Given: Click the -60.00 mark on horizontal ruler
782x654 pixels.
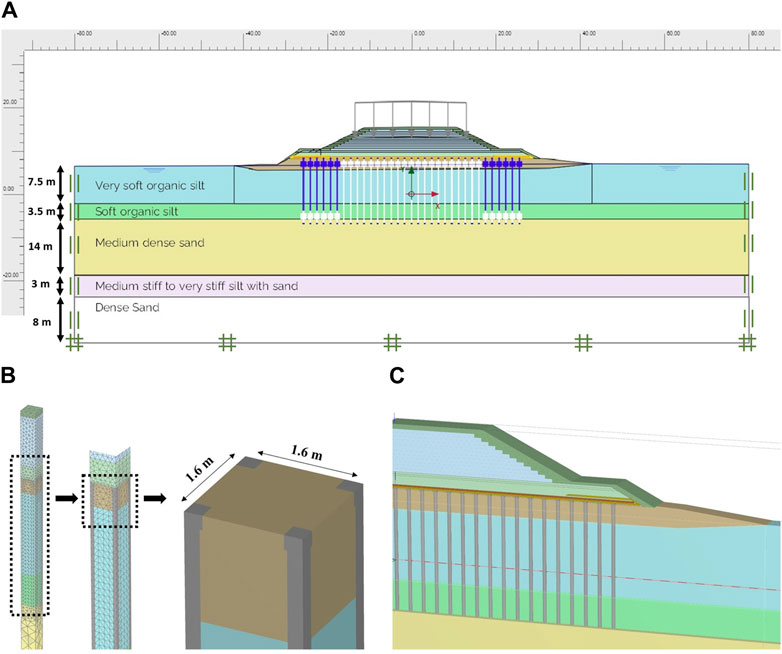Looking at the screenshot, I should tap(169, 33).
